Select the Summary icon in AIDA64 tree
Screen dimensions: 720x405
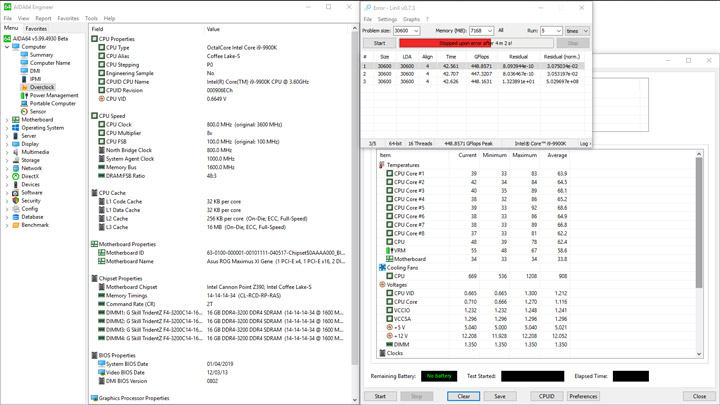pyautogui.click(x=24, y=55)
